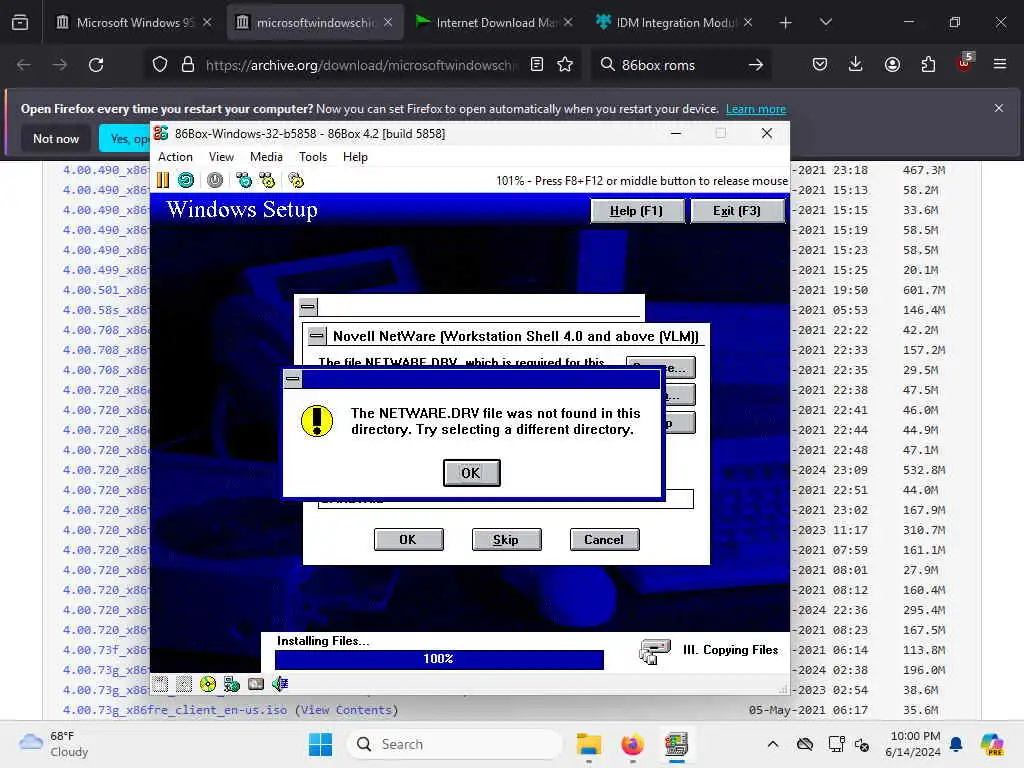The width and height of the screenshot is (1024, 768).
Task: Open Copilot preview icon in taskbar
Action: tap(992, 744)
